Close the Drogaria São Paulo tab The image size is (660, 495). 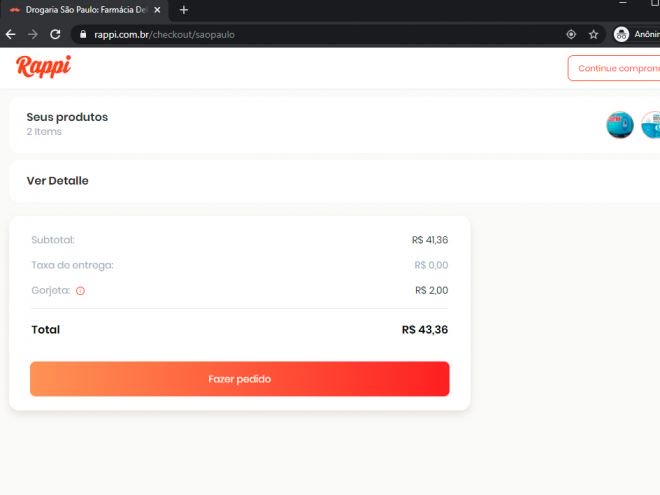[157, 10]
